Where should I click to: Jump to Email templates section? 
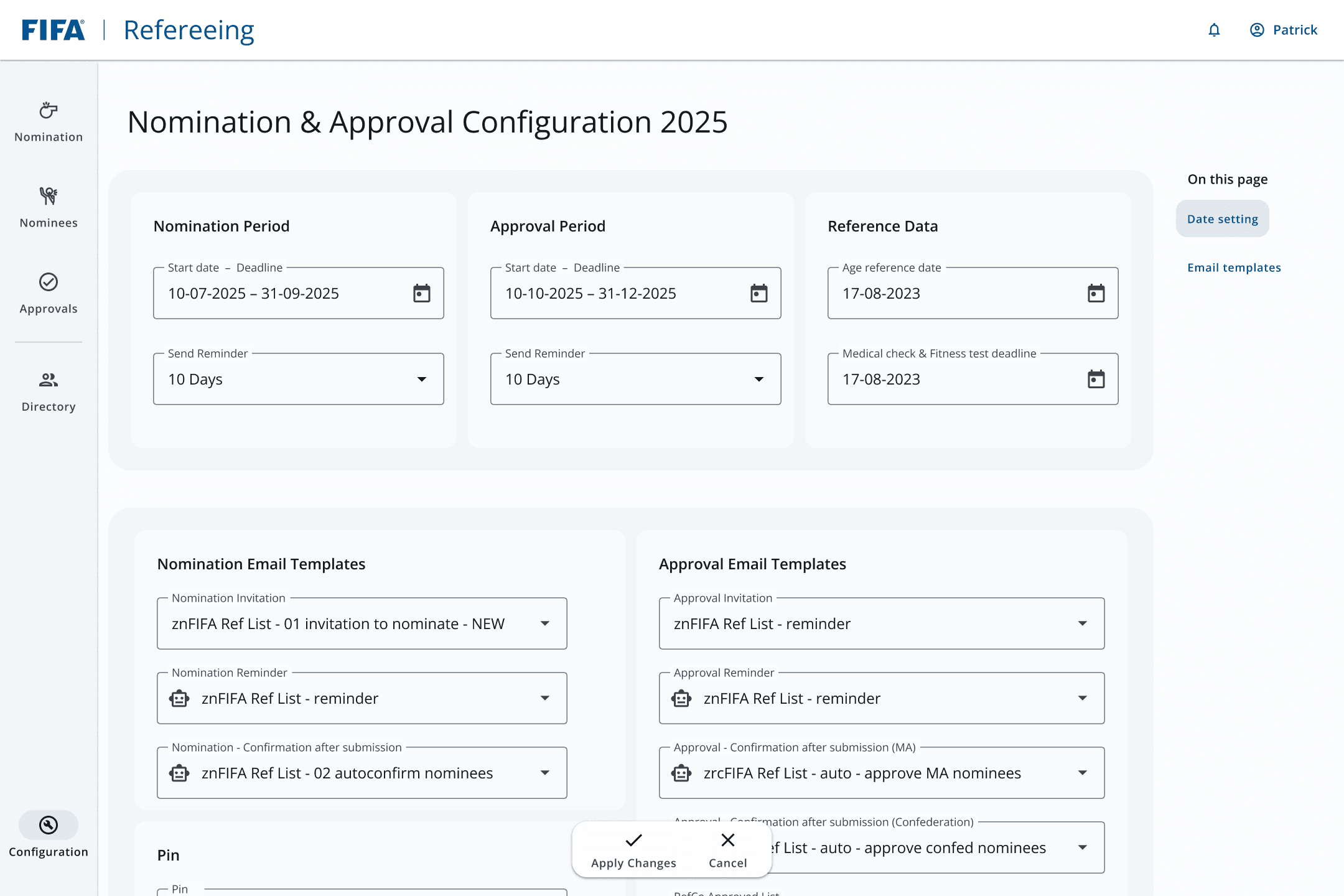[1234, 268]
